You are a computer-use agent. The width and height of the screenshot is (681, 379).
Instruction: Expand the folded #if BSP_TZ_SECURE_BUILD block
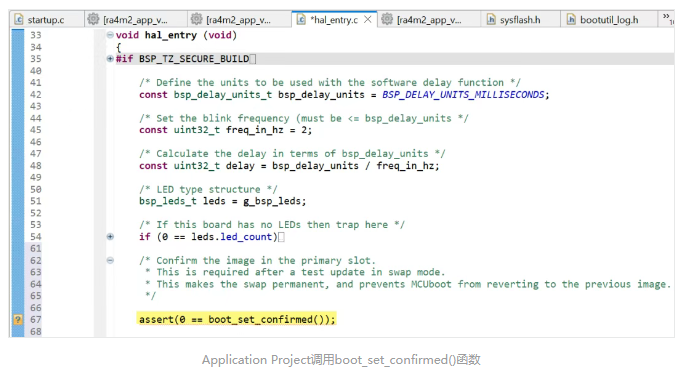coord(110,59)
